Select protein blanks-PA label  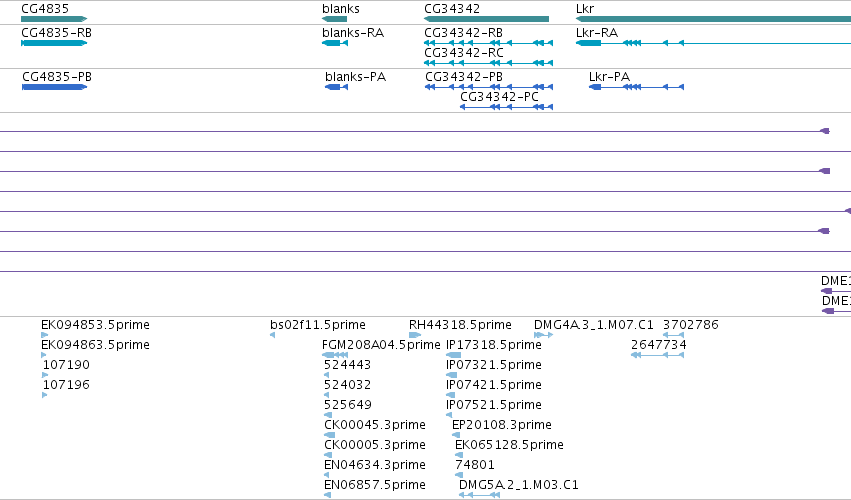pos(355,77)
